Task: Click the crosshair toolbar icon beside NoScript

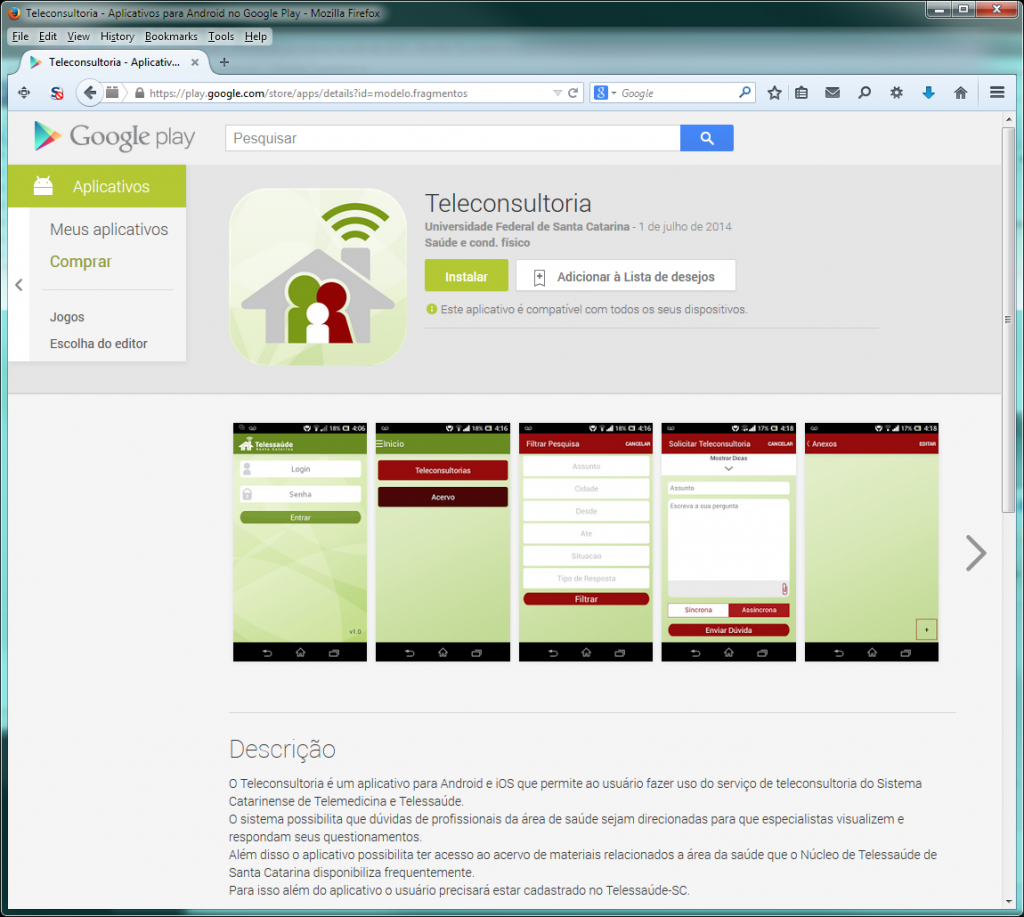Action: pos(24,93)
